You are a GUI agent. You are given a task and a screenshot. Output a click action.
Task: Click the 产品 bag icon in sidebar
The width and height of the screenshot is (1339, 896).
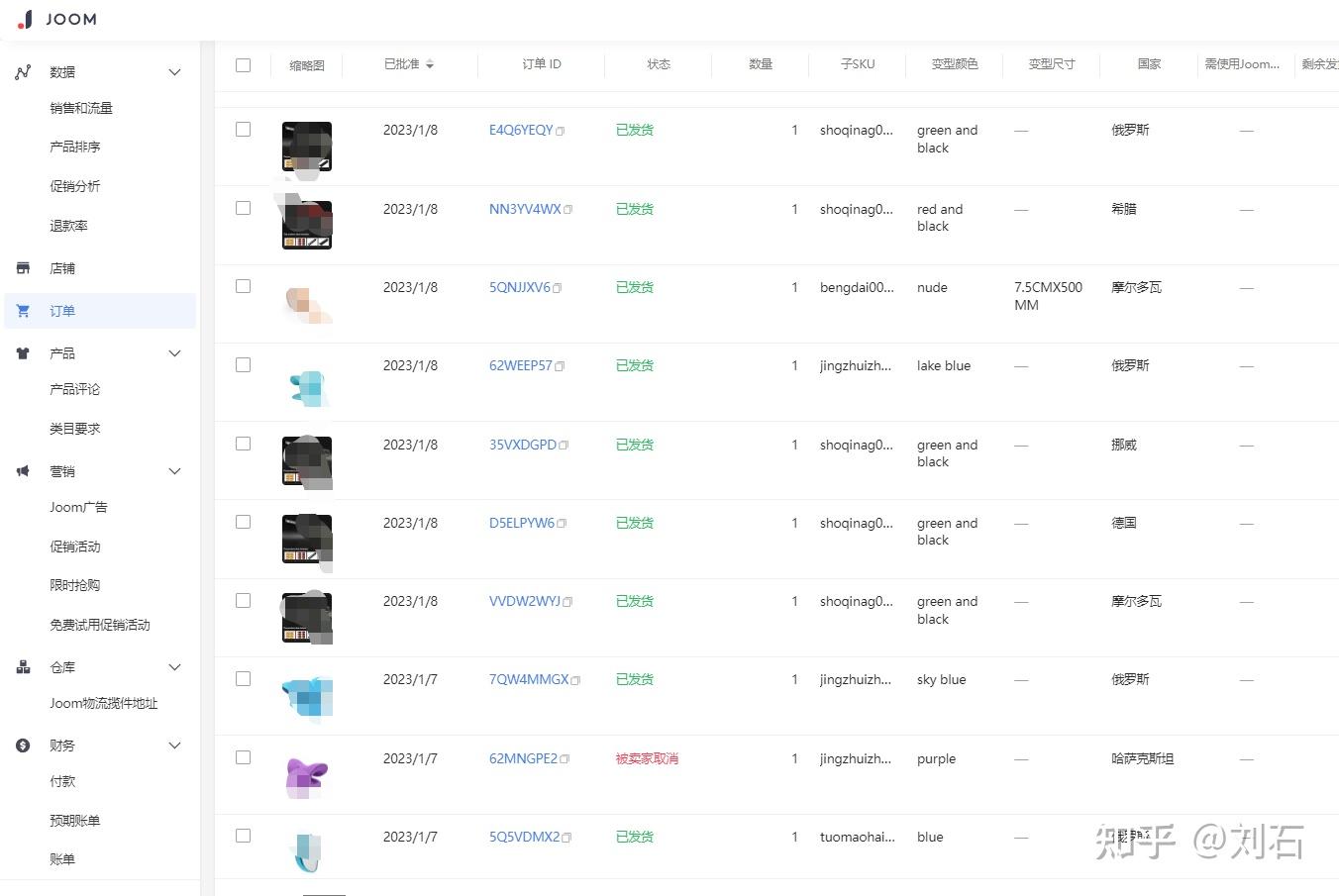22,352
